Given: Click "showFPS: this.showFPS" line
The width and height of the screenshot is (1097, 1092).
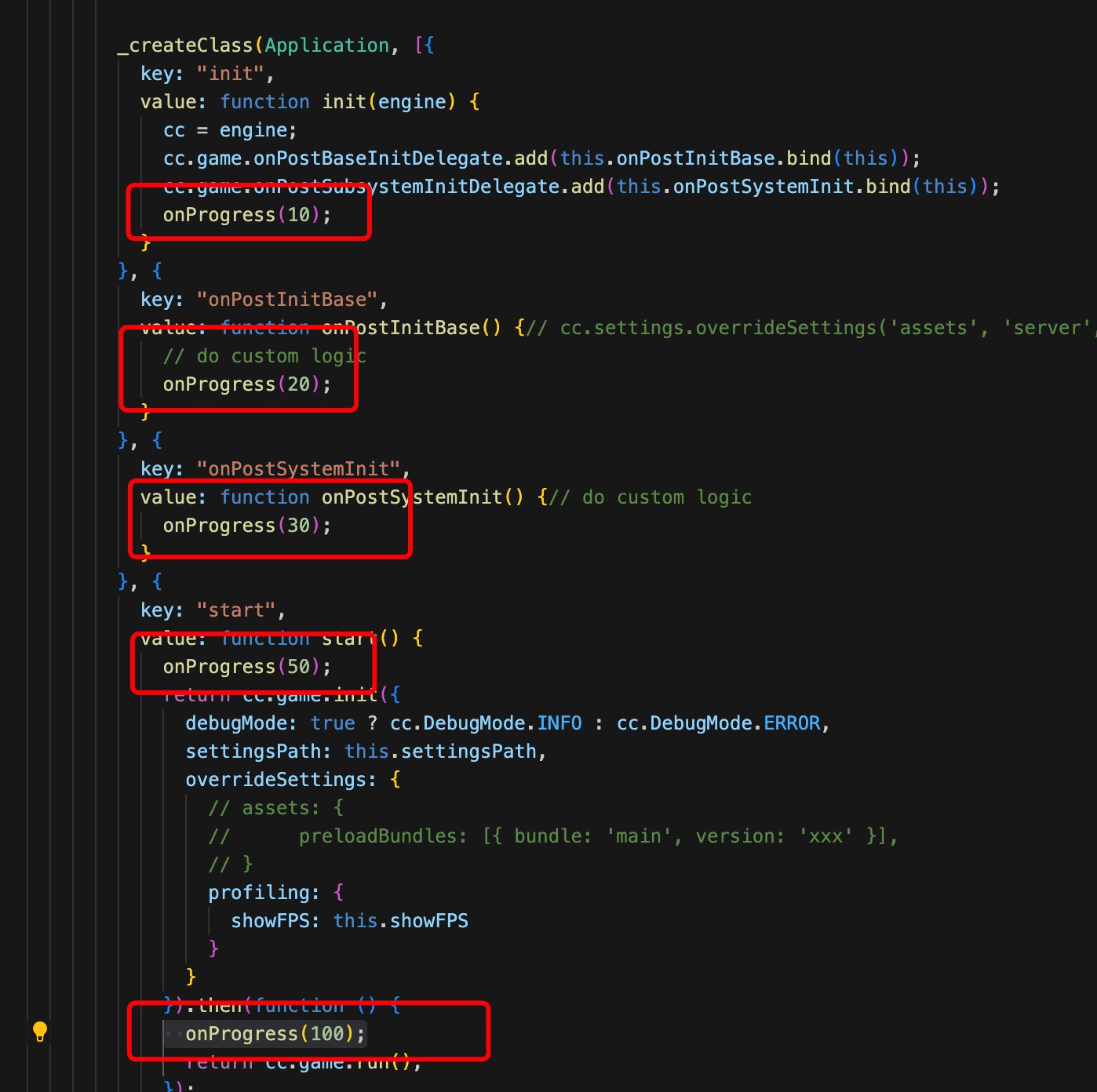Looking at the screenshot, I should 349,921.
